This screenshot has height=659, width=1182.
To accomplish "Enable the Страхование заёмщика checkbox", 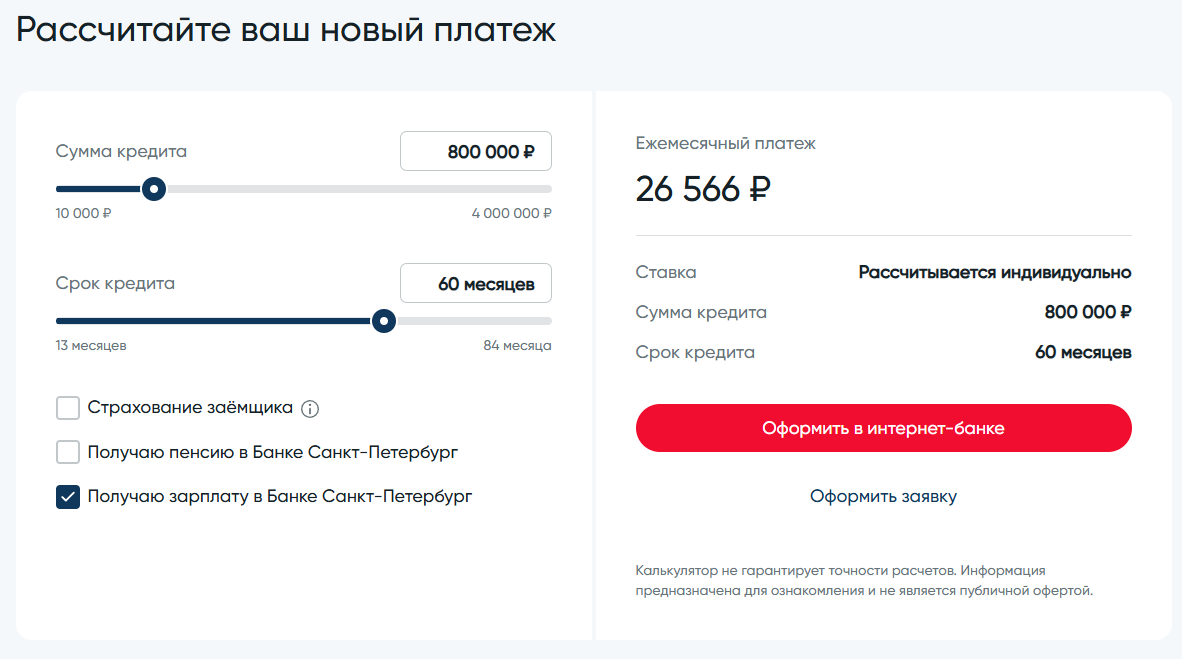I will point(68,408).
